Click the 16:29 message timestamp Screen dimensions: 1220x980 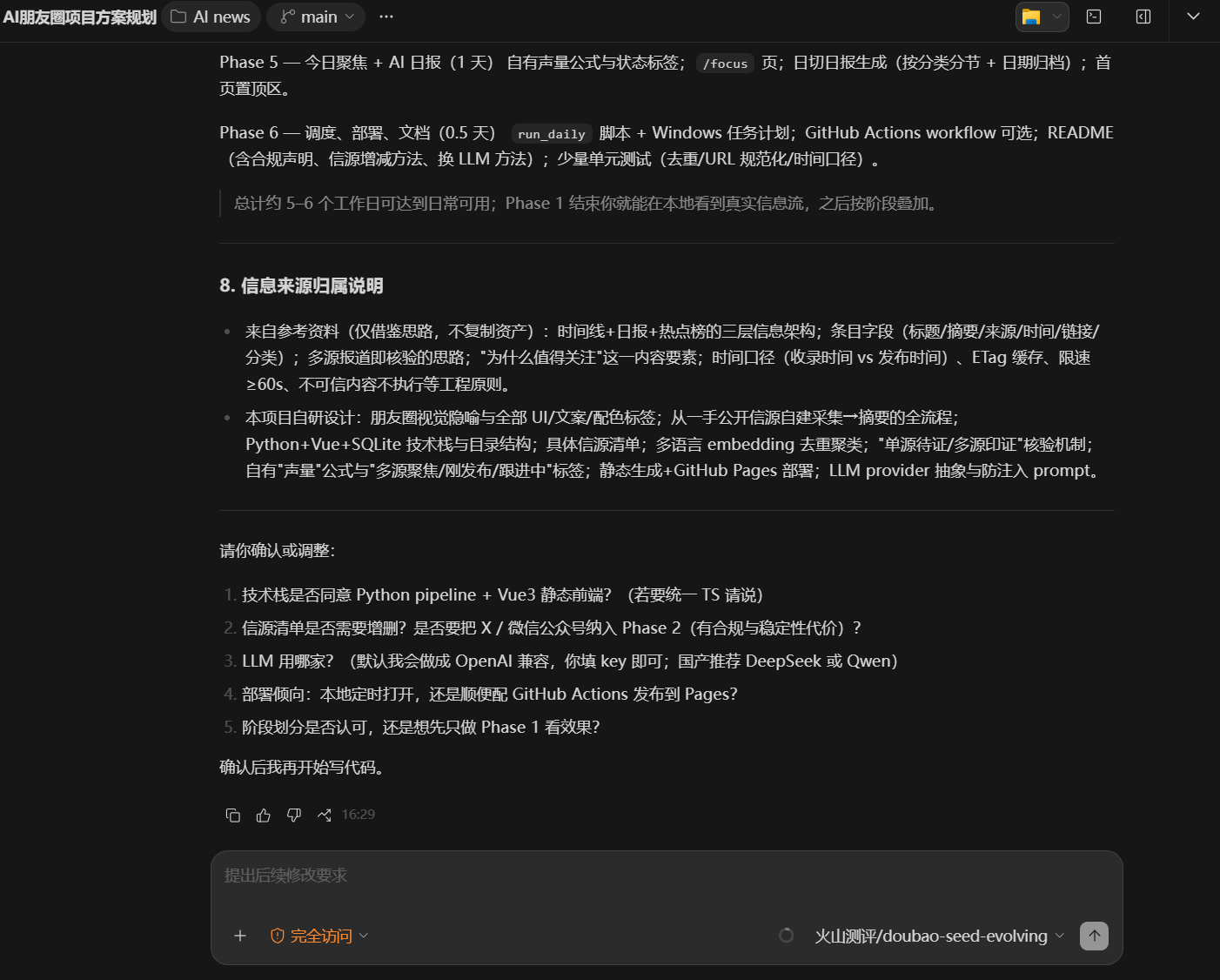point(358,815)
